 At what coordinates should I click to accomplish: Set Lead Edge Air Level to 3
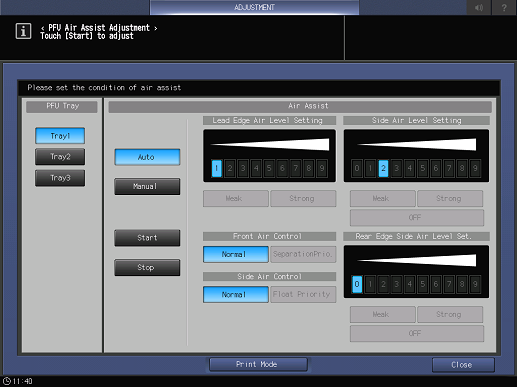tap(243, 168)
